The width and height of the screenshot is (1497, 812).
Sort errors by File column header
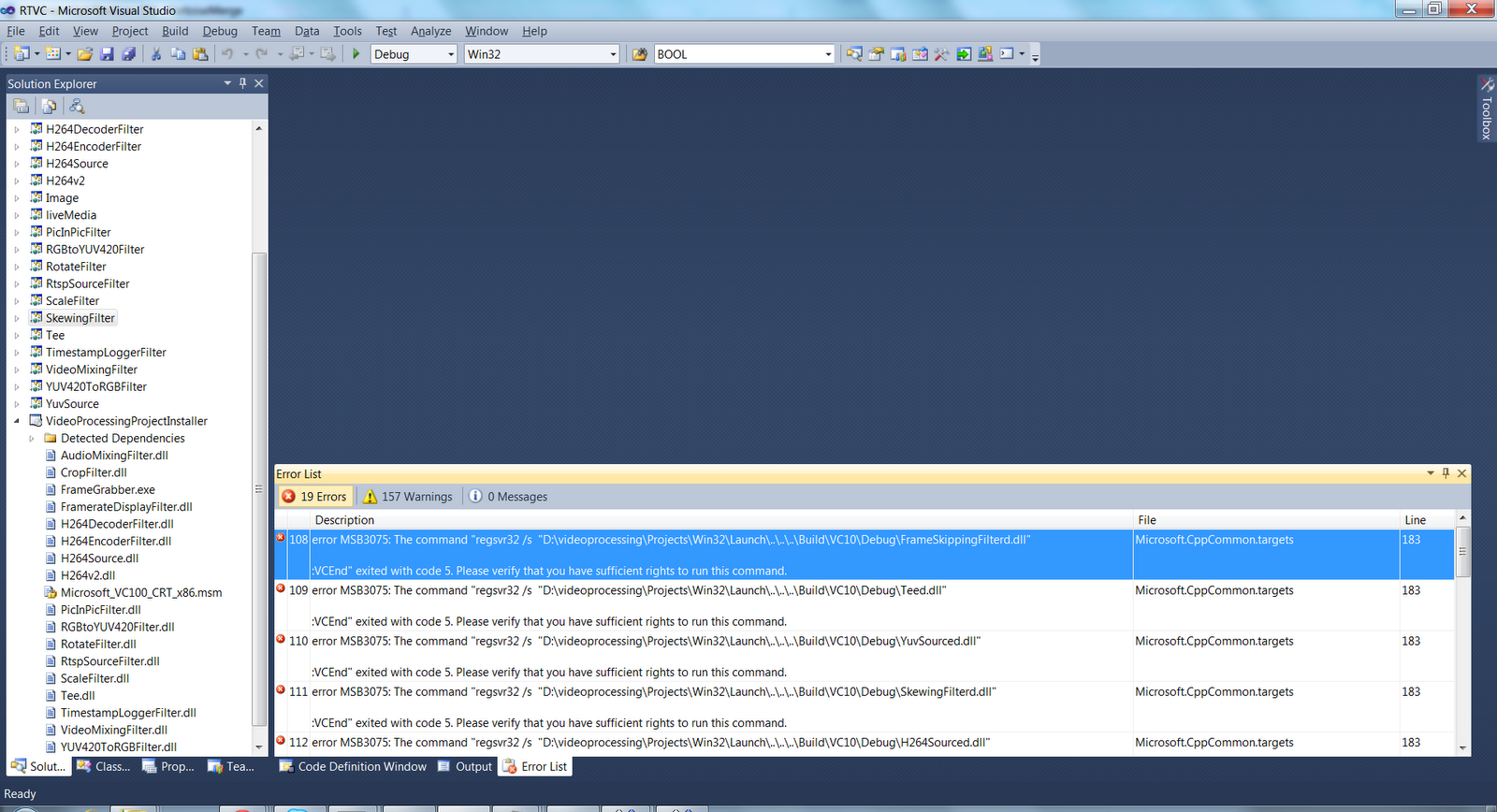click(1266, 520)
